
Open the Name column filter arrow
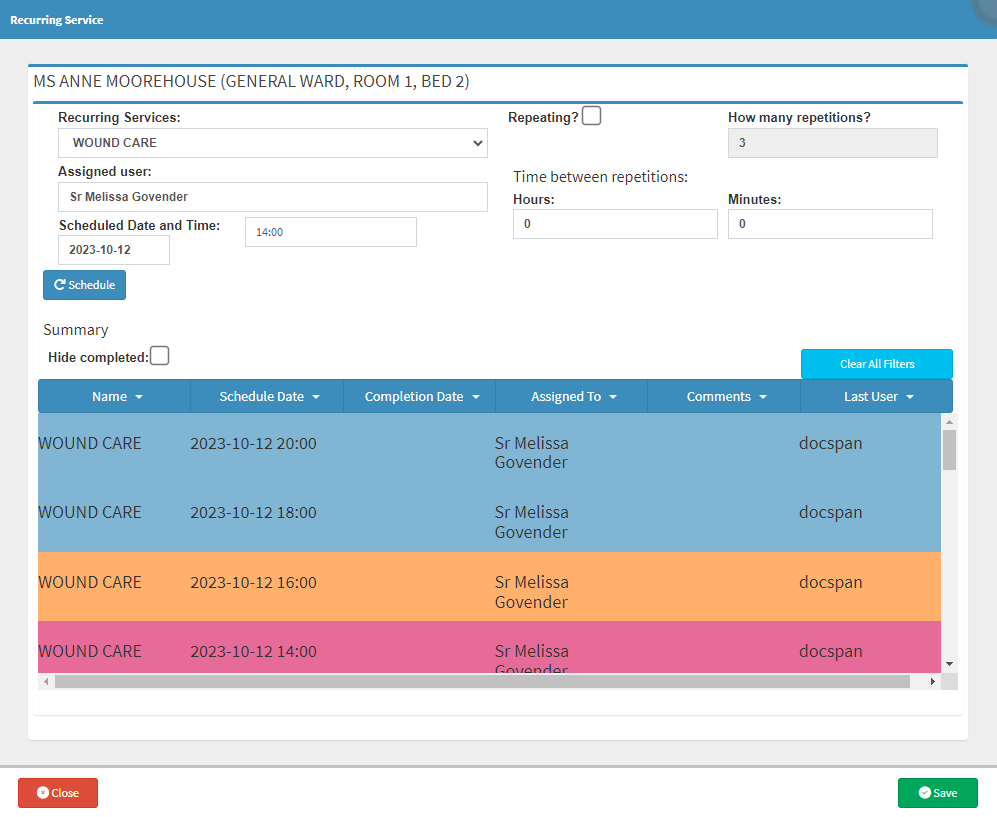[x=139, y=397]
